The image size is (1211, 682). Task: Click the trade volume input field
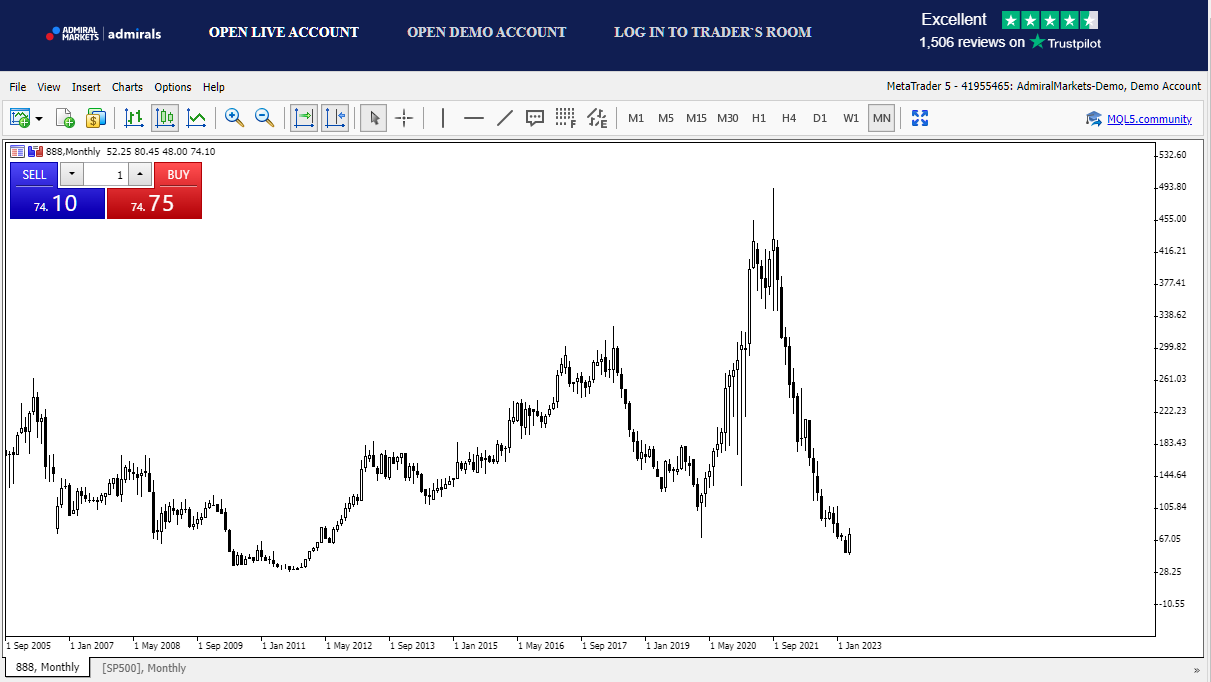pos(106,174)
